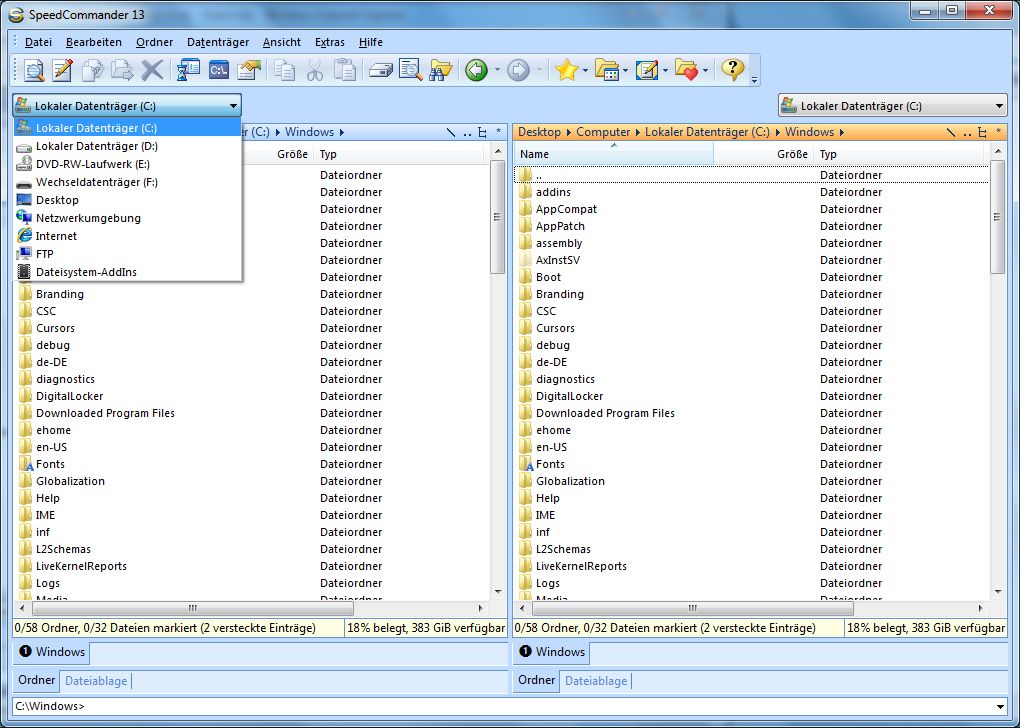
Task: Toggle the folder tree icon beside the breadcrumb
Action: (984, 131)
